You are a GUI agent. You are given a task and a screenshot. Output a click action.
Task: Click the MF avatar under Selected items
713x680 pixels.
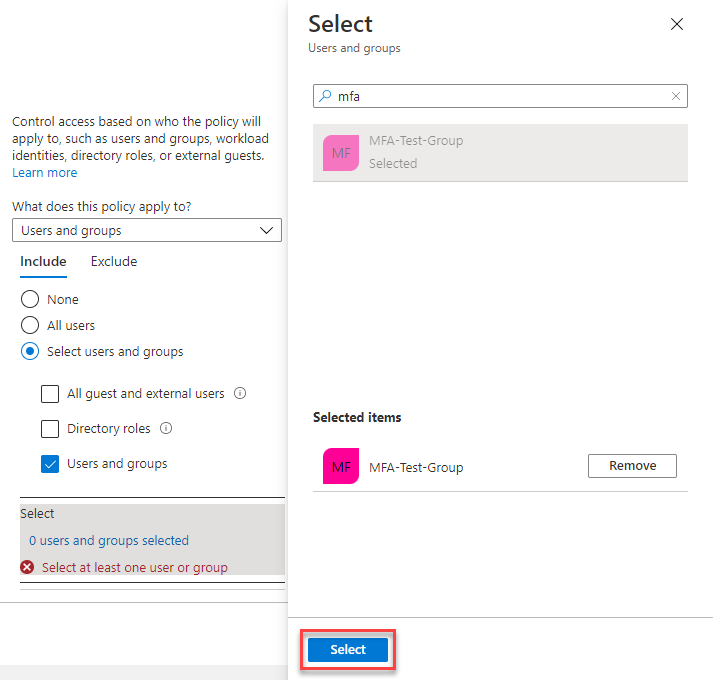tap(341, 467)
